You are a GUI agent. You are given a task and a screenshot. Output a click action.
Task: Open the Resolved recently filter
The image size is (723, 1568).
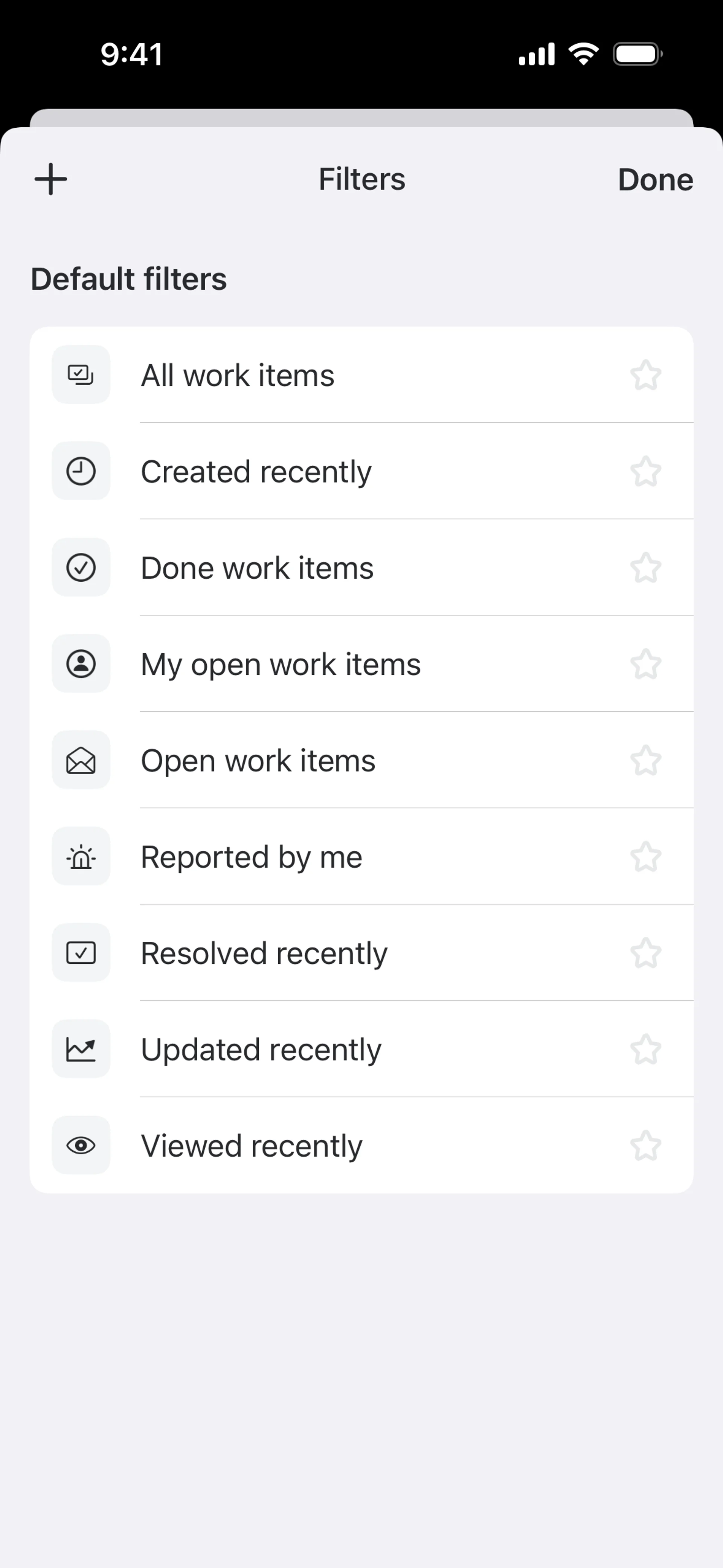pyautogui.click(x=264, y=953)
